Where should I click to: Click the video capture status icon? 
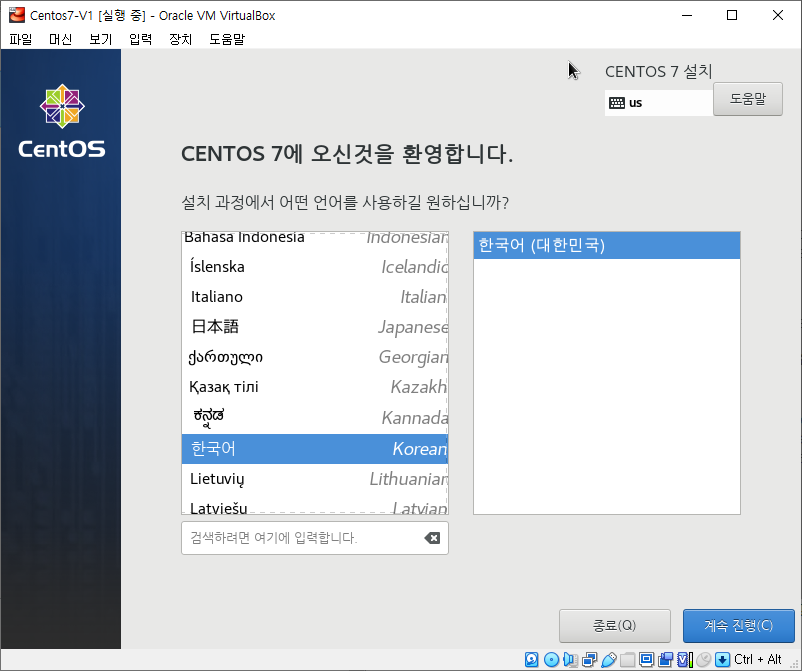[x=665, y=659]
